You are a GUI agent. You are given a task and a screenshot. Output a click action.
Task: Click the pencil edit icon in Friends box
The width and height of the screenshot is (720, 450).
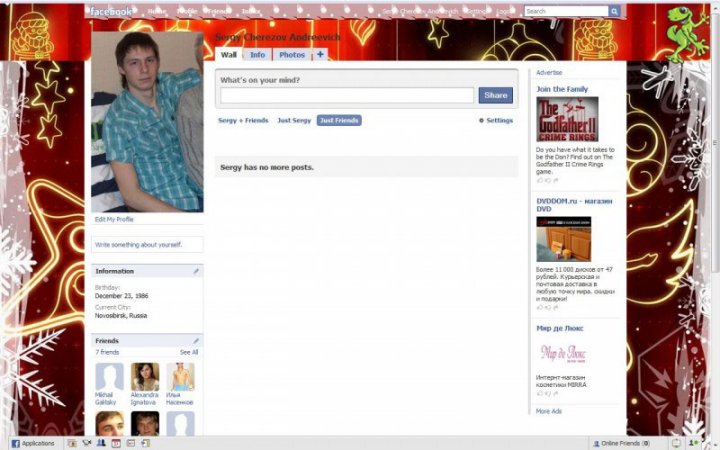196,341
